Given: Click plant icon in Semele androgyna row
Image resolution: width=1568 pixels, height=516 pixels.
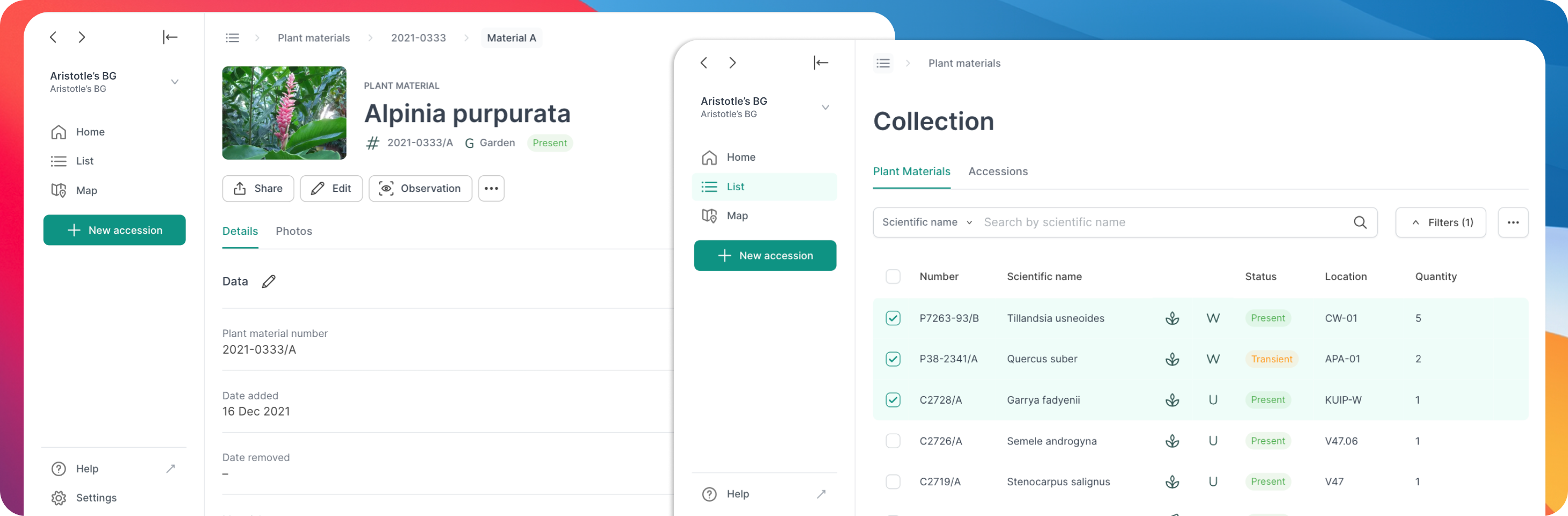Looking at the screenshot, I should click(x=1172, y=441).
